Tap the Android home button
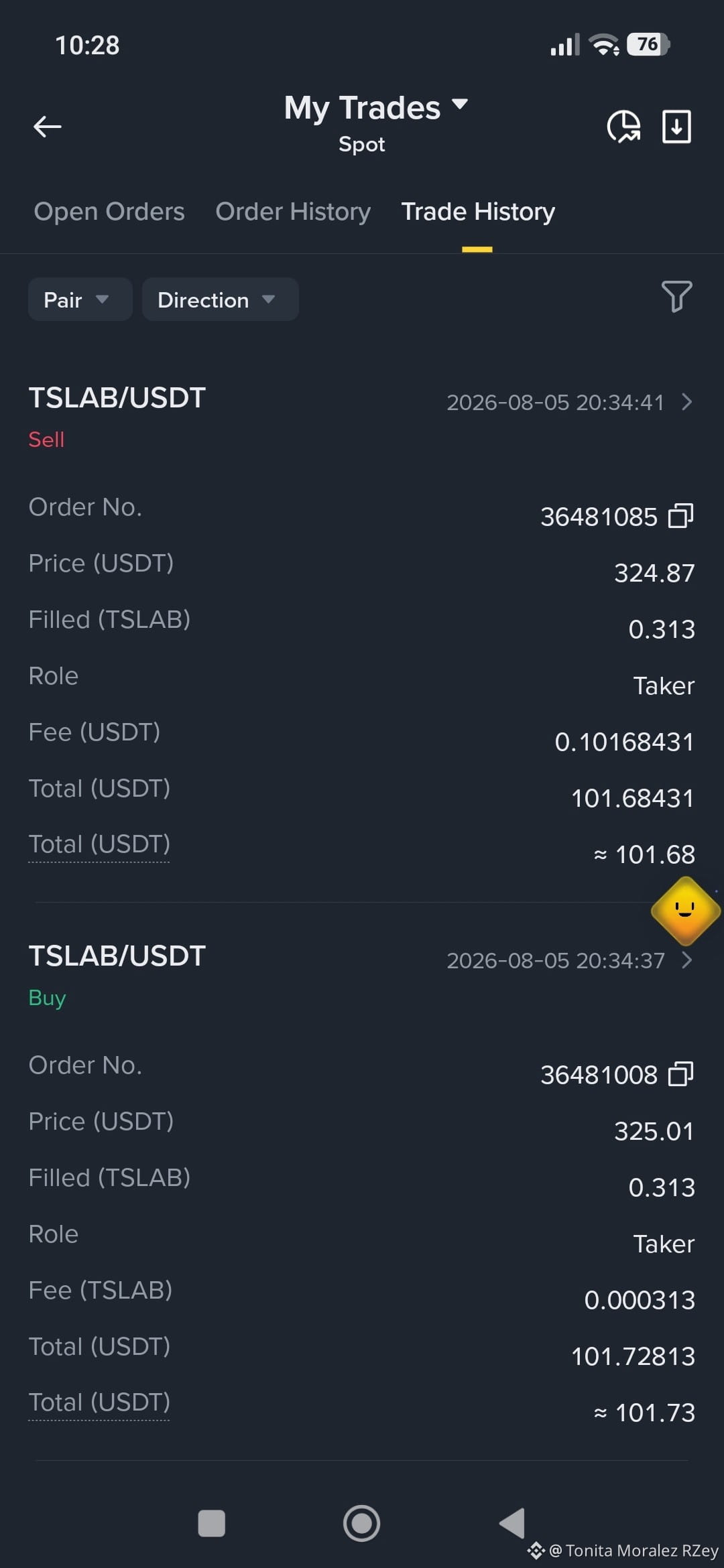 tap(362, 1523)
